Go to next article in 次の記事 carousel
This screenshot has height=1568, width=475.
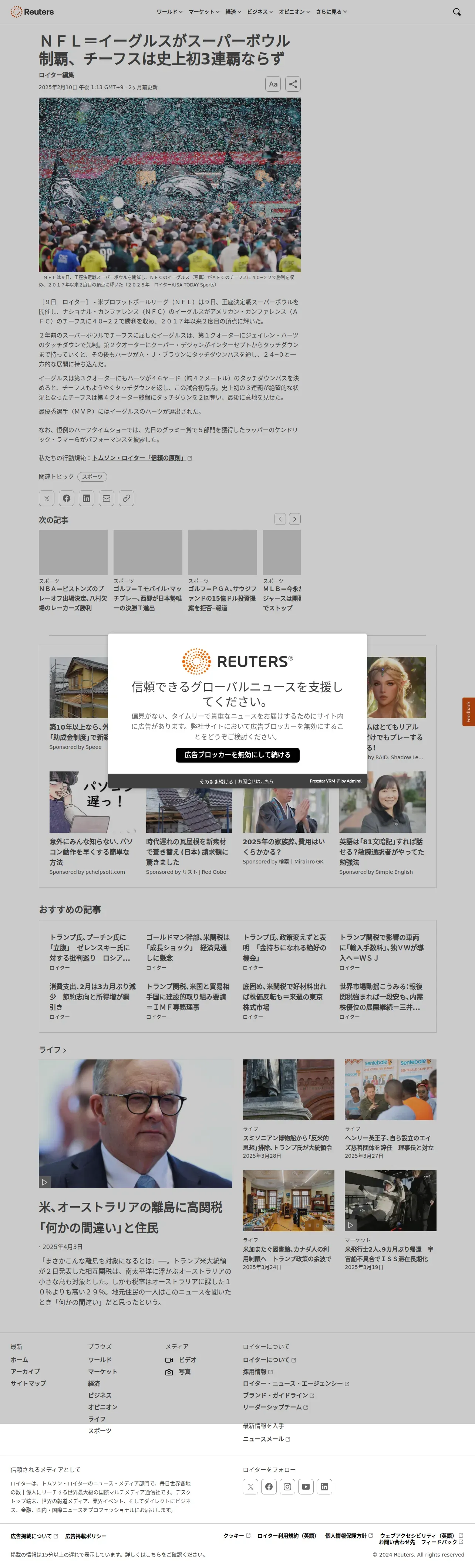tap(295, 519)
